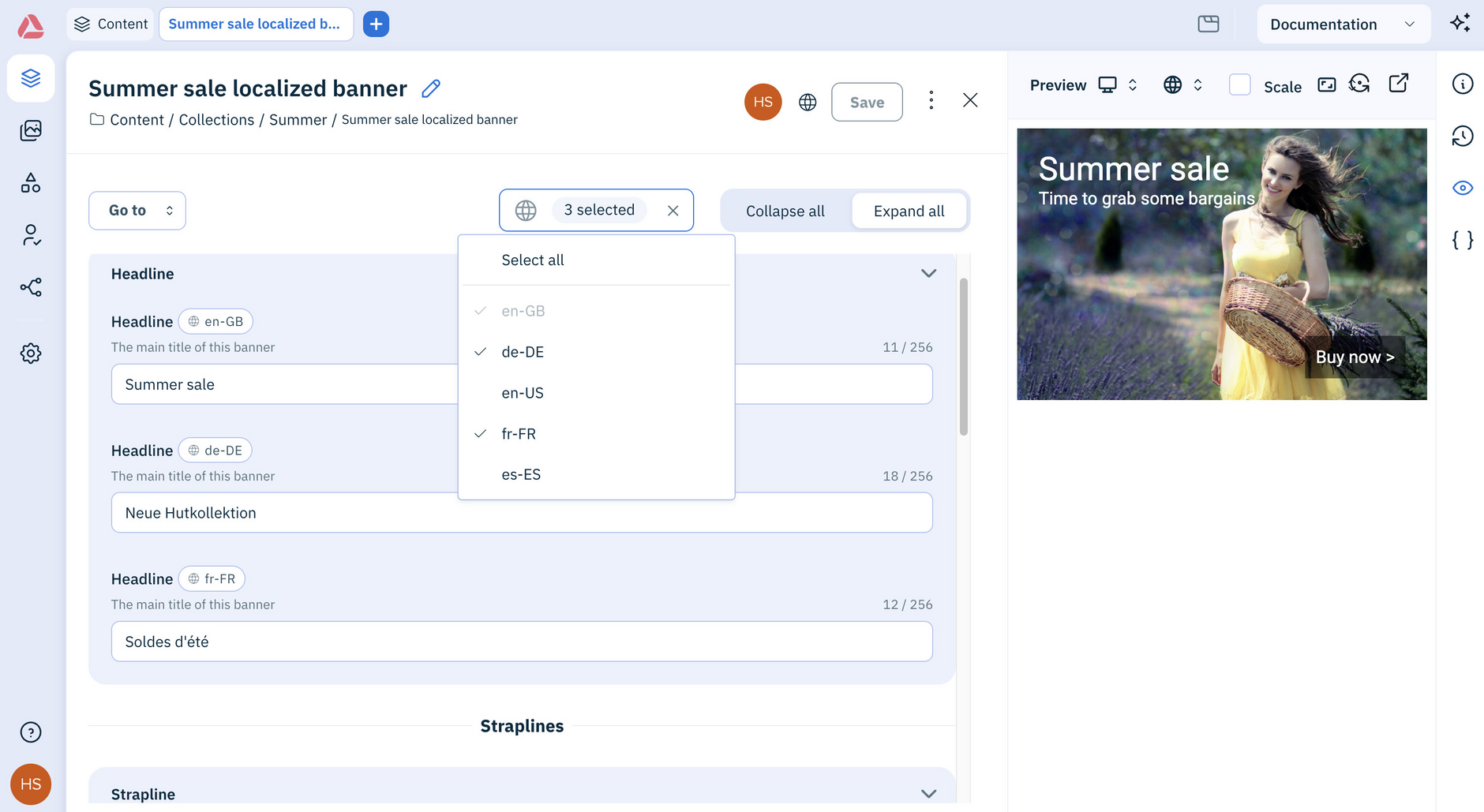Open the JSON curly braces view
Image resolution: width=1484 pixels, height=812 pixels.
[1463, 240]
